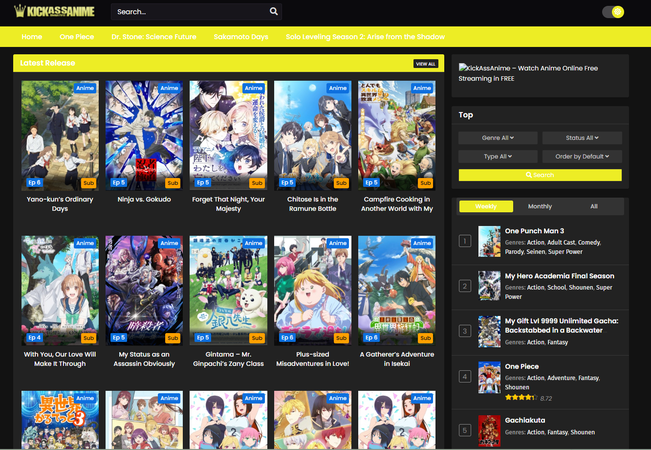Click the VIEW ALL button
Viewport: 651px width, 450px height.
tap(426, 64)
